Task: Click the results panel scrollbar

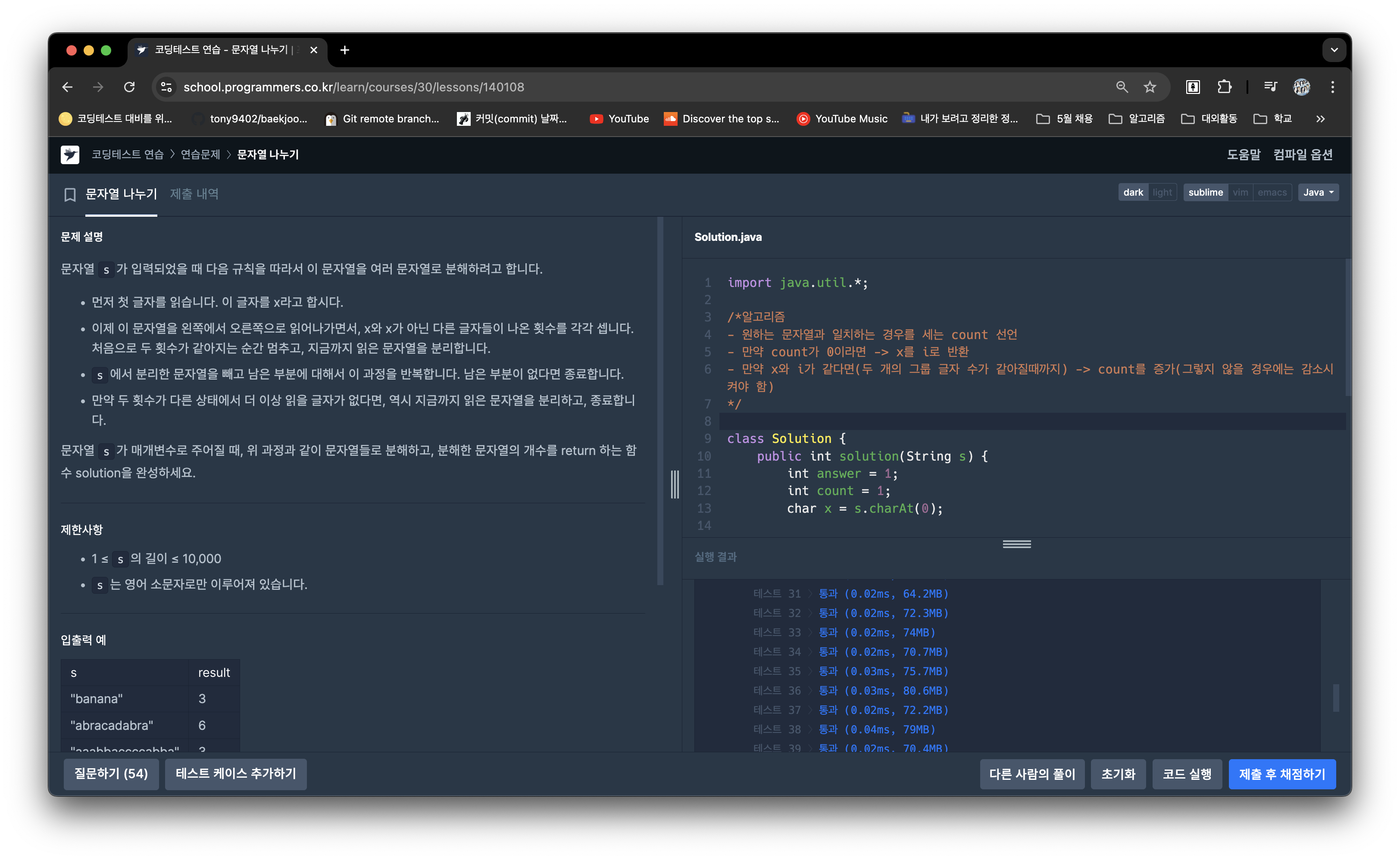Action: (1336, 697)
